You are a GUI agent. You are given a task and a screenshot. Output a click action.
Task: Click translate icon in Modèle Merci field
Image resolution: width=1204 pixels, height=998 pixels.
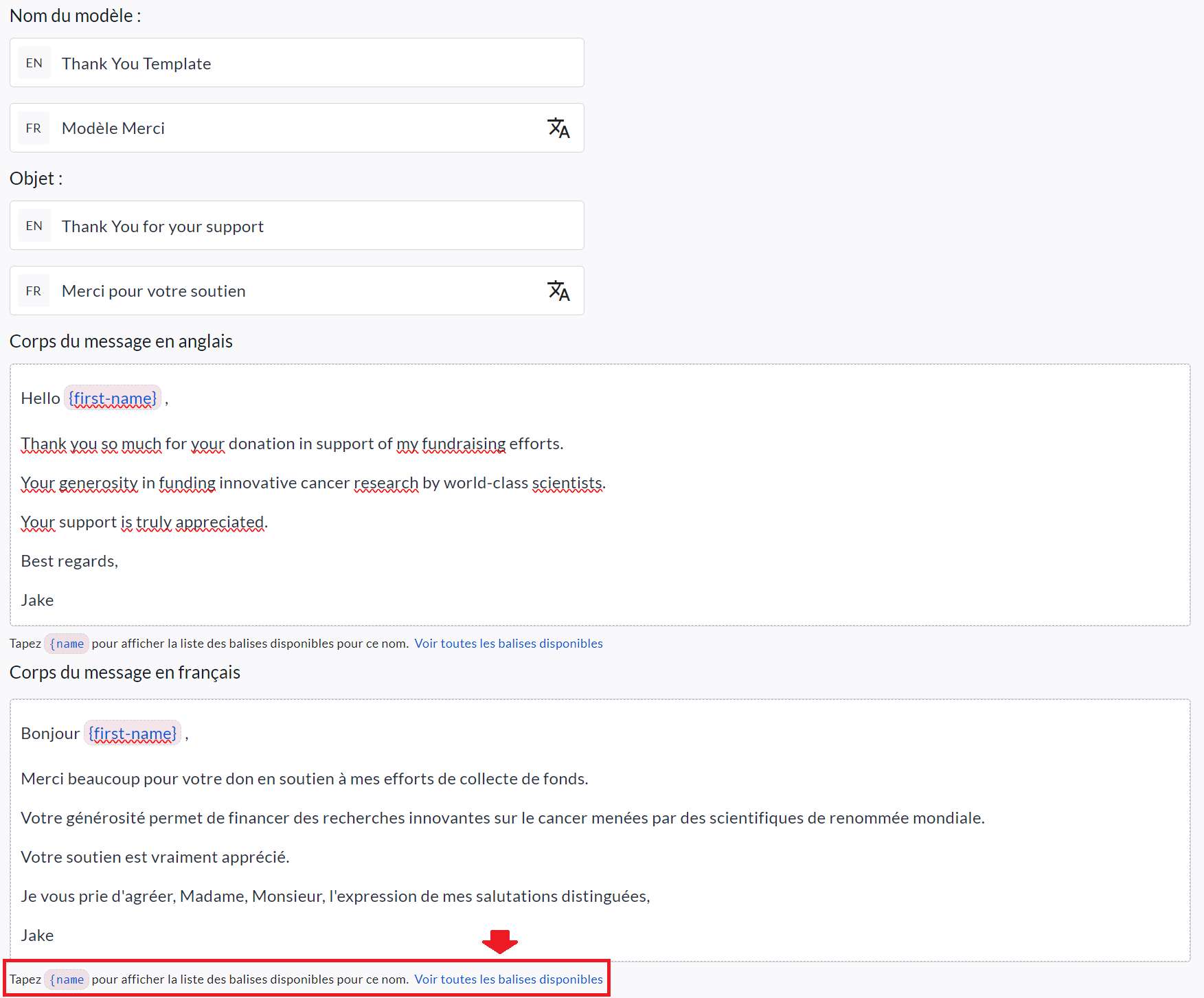click(558, 128)
